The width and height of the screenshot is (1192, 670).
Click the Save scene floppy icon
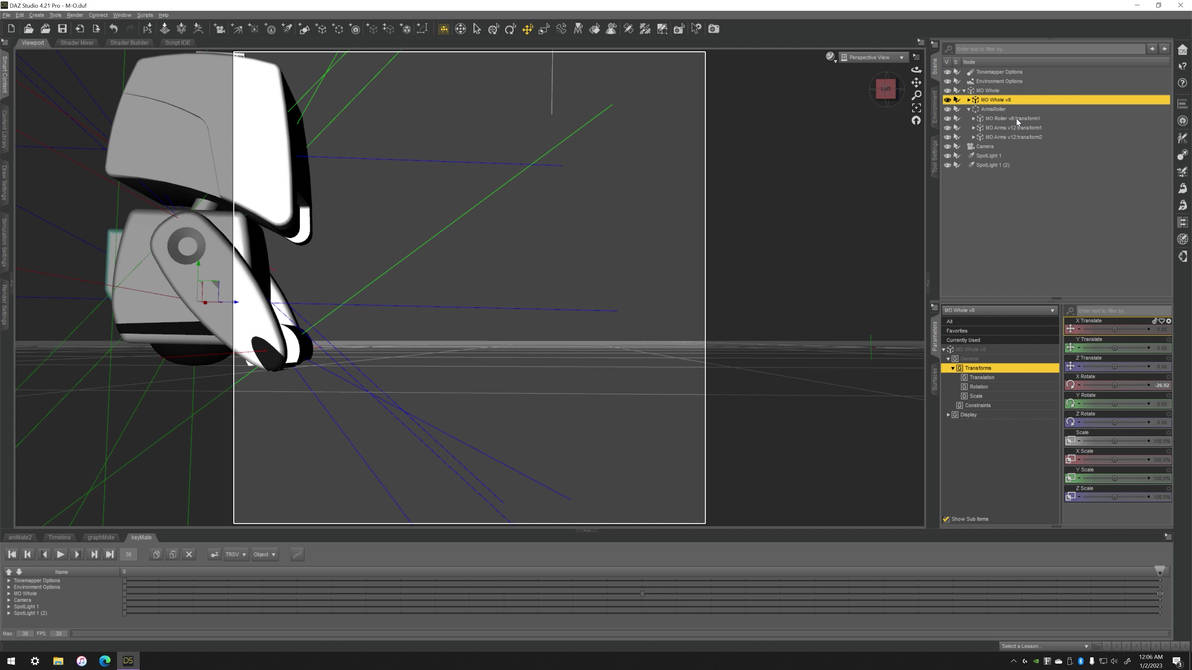(x=62, y=29)
